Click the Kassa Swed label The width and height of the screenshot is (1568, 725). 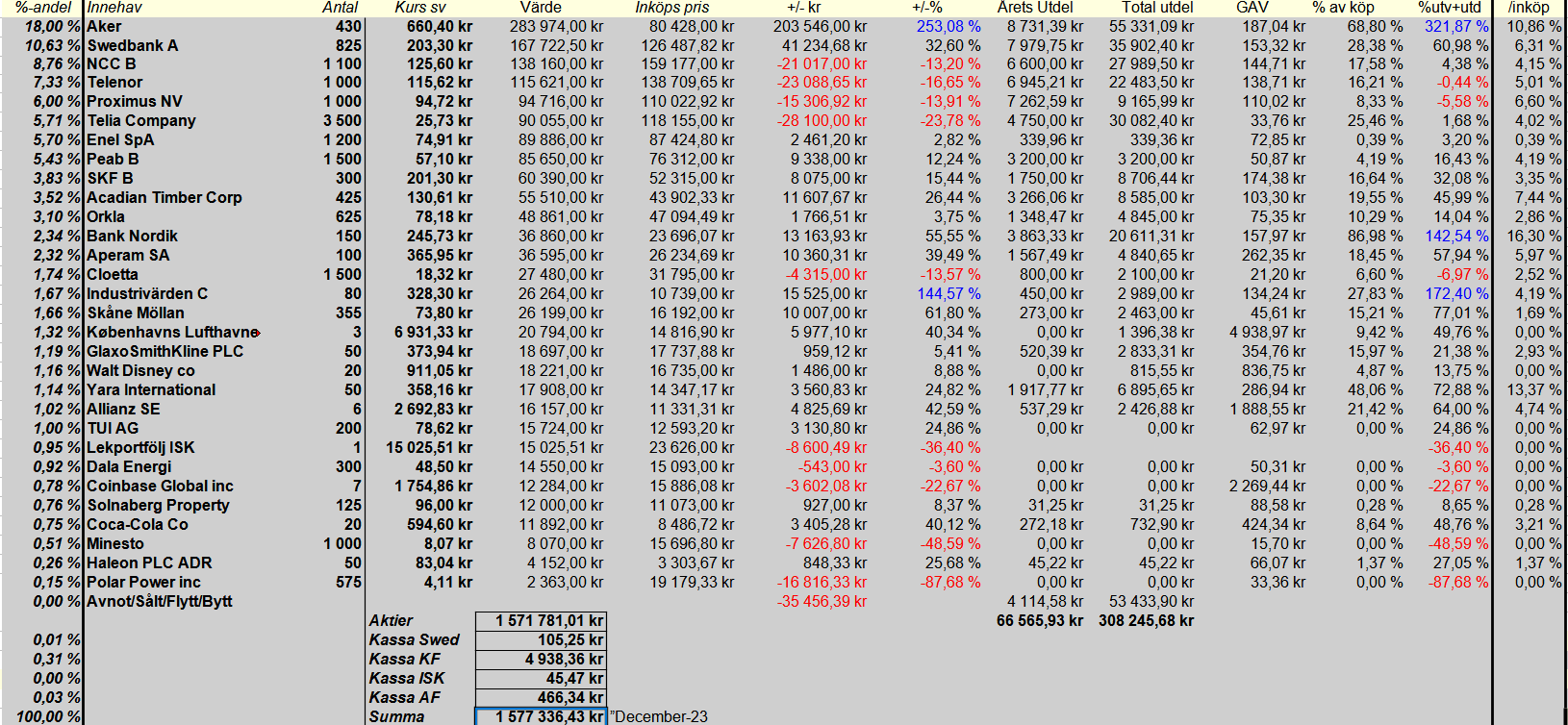pos(414,640)
